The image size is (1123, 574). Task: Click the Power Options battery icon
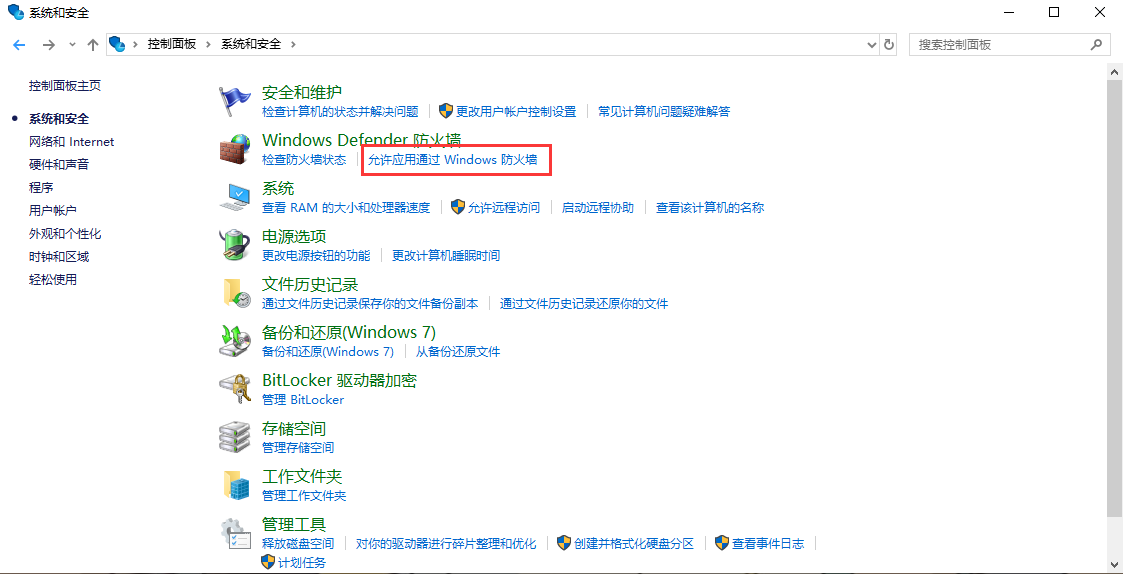[x=236, y=245]
